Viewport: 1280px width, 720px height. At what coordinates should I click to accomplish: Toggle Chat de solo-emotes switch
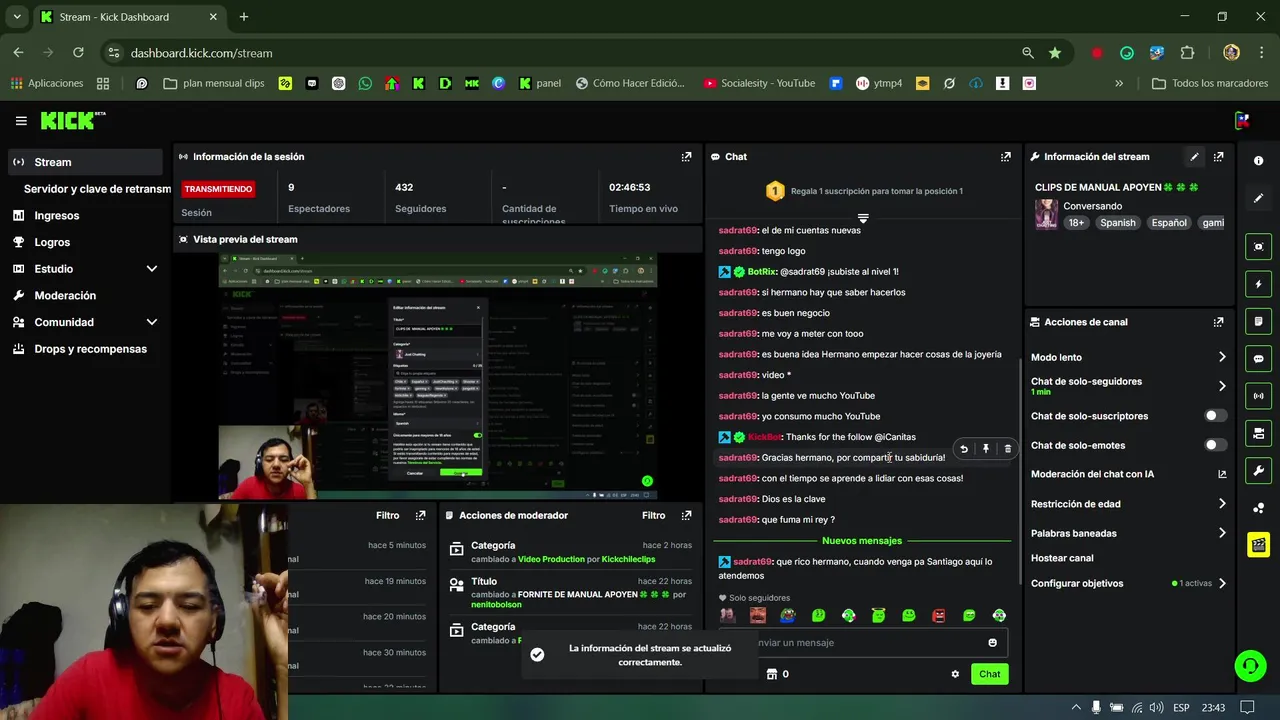coord(1215,445)
